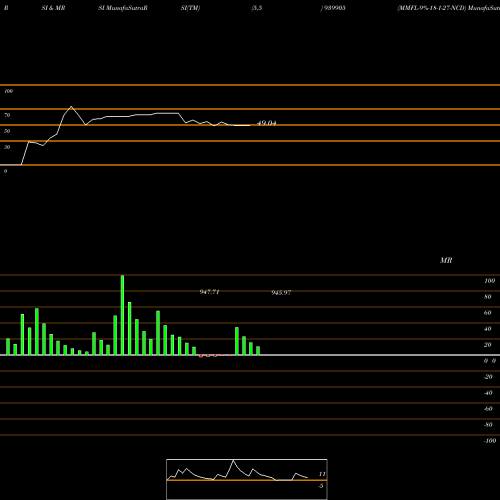The height and width of the screenshot is (500, 500).
Task: Click the -100 label on MR axis
Action: pyautogui.click(x=490, y=441)
